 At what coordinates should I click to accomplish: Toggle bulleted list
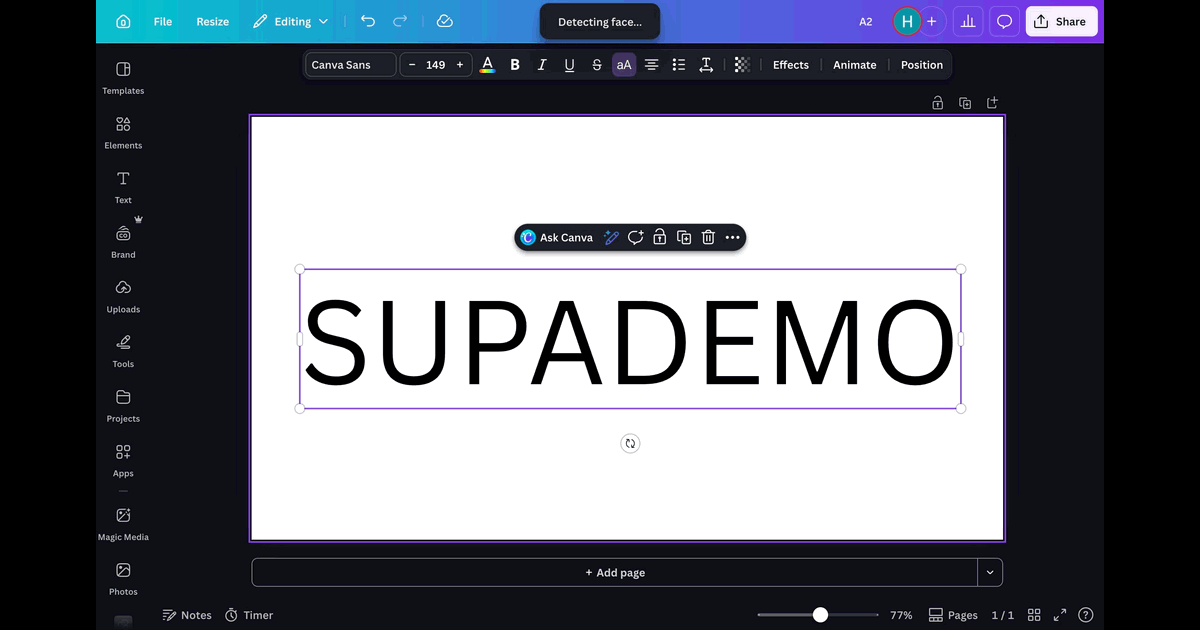[679, 65]
